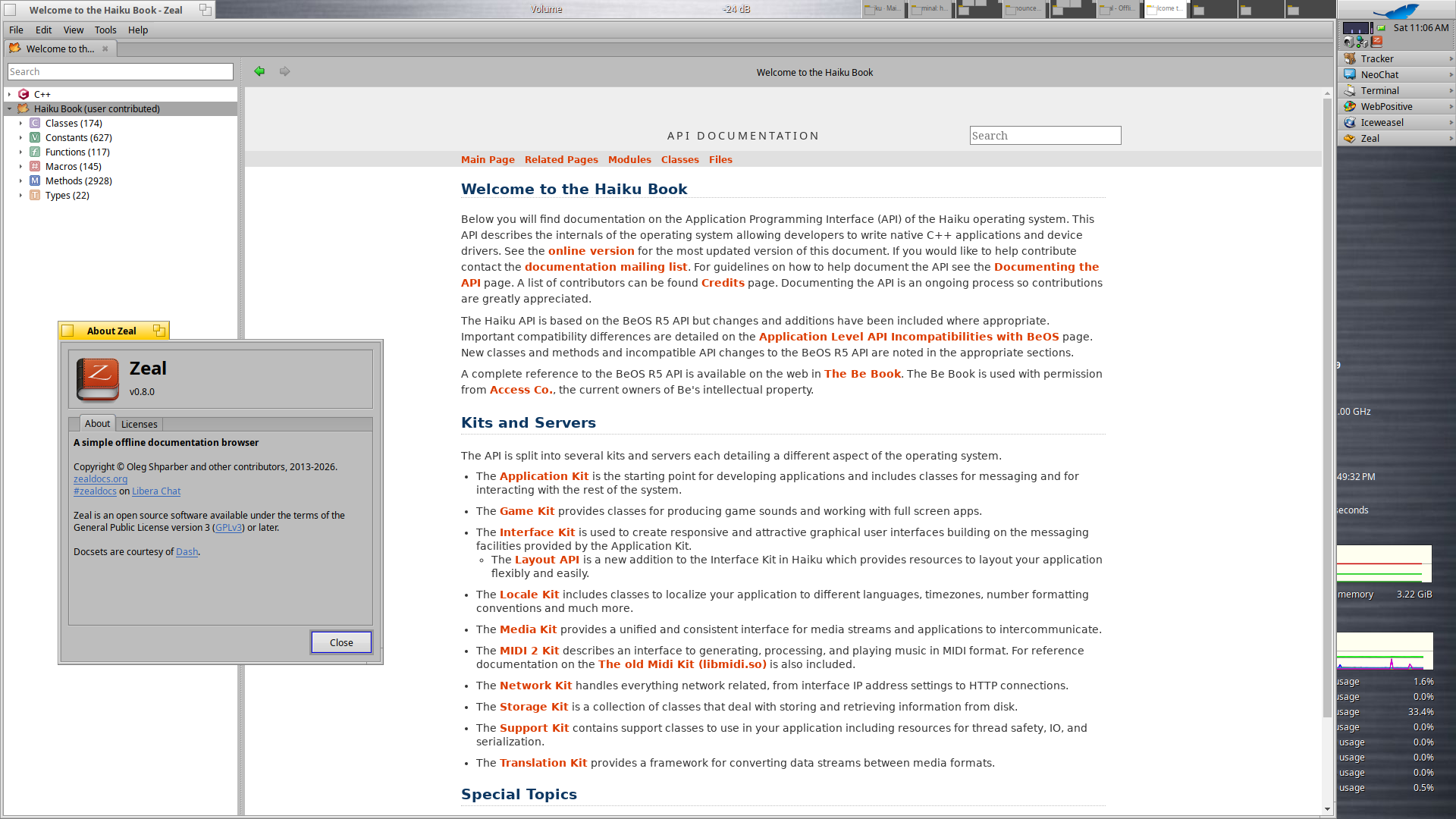1456x819 pixels.
Task: Click the purple Classes 'C' icon
Action: pyautogui.click(x=35, y=123)
